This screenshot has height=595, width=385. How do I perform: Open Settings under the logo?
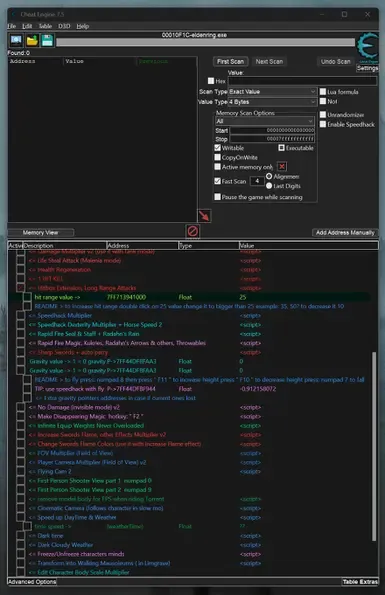coord(367,68)
